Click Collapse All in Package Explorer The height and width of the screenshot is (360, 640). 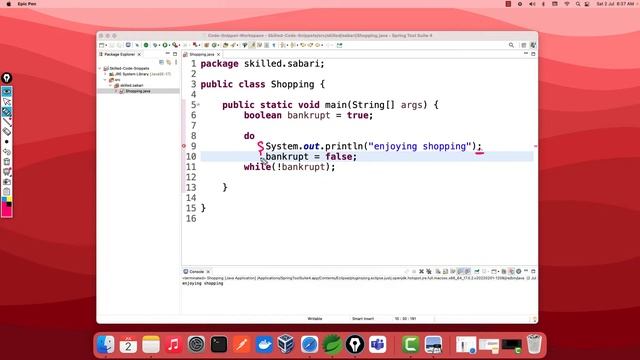[162, 62]
